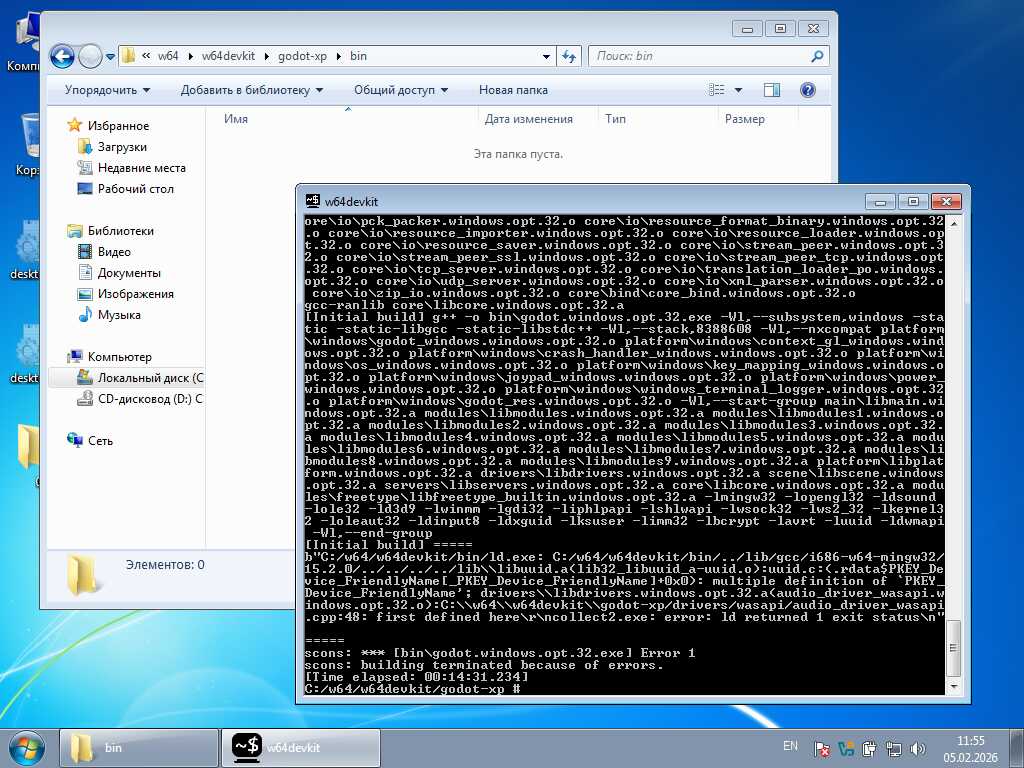Open Рабочий стол in the sidebar

pos(135,189)
